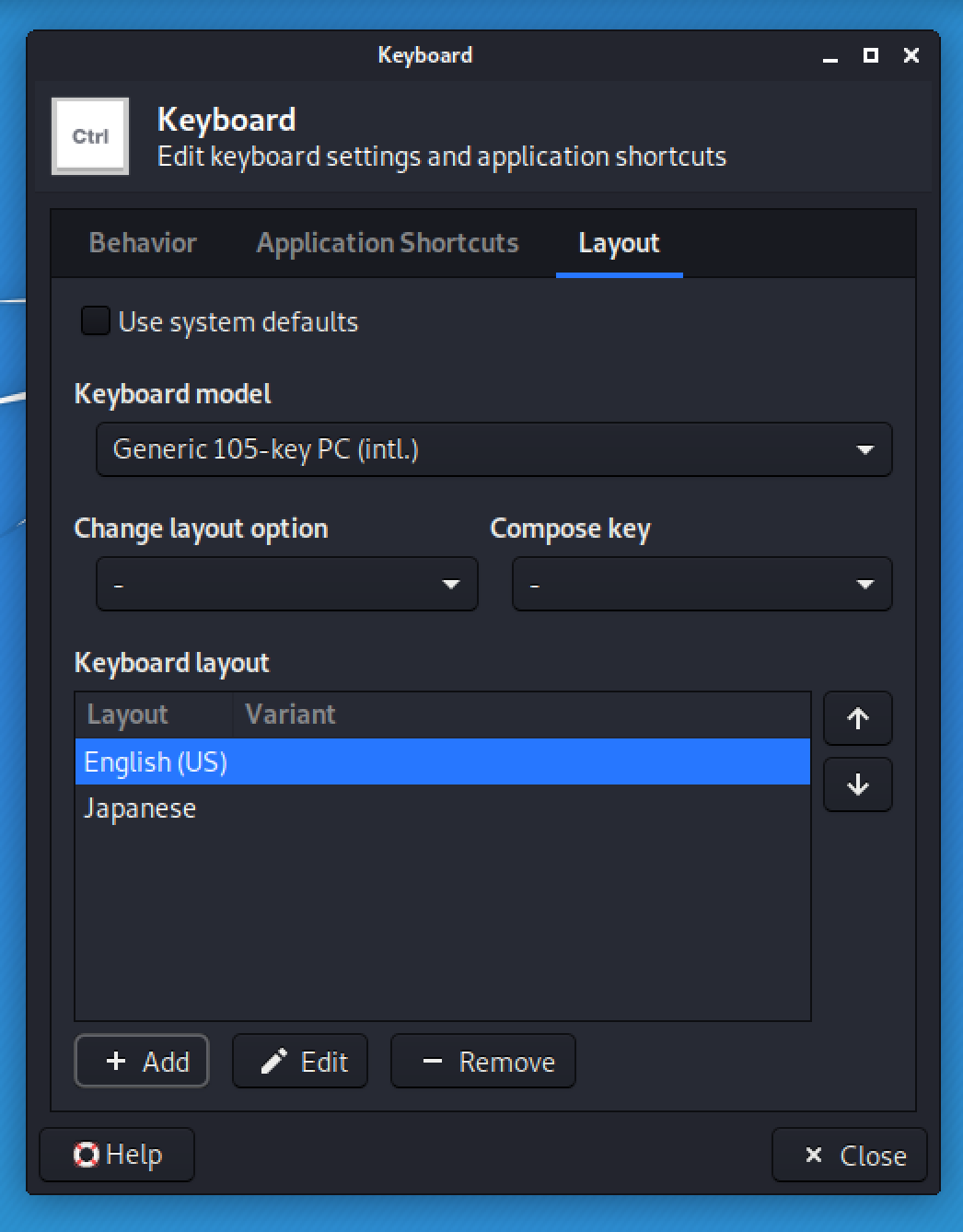
Task: Minimize the Keyboard window
Action: pos(830,56)
